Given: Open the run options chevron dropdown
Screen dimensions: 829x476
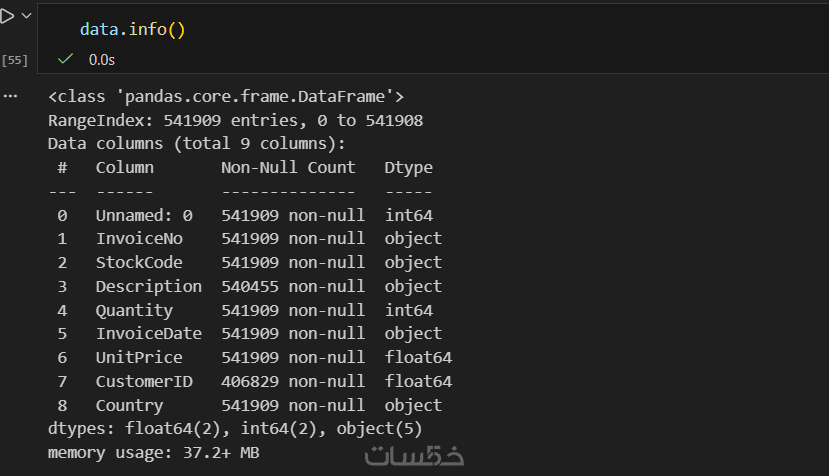Looking at the screenshot, I should click(x=26, y=17).
